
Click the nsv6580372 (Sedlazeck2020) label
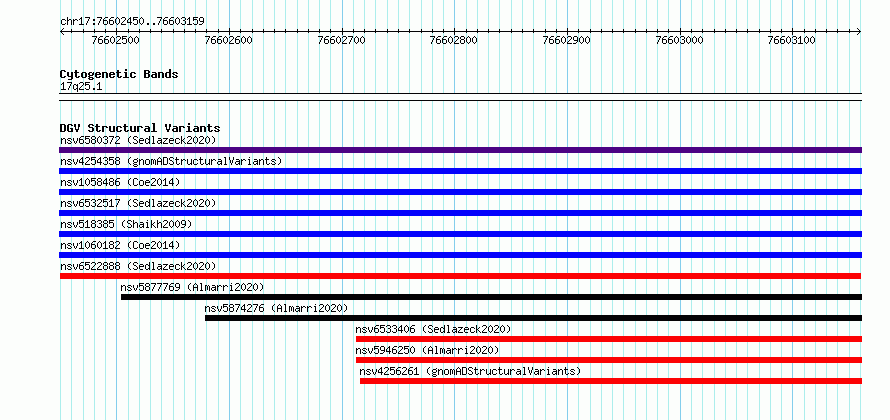[x=138, y=140]
